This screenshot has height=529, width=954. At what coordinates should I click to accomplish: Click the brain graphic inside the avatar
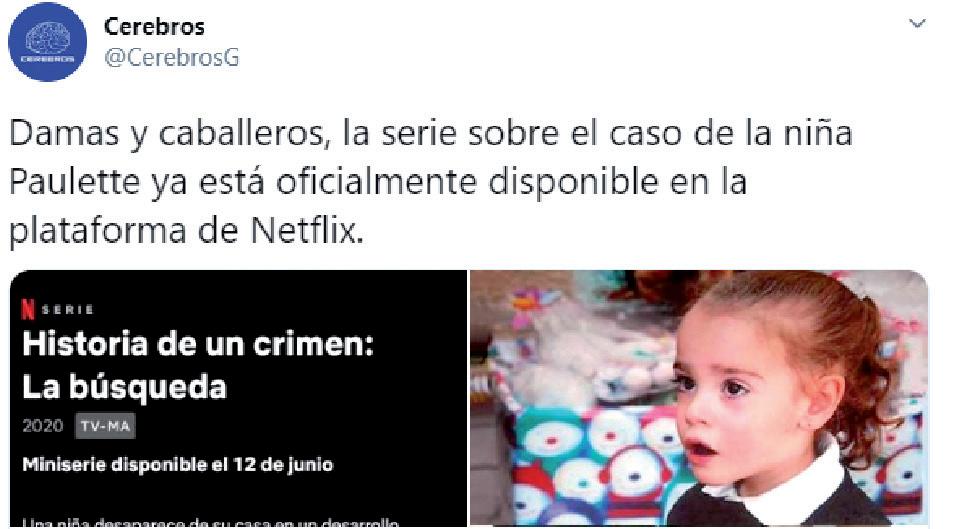coord(47,38)
